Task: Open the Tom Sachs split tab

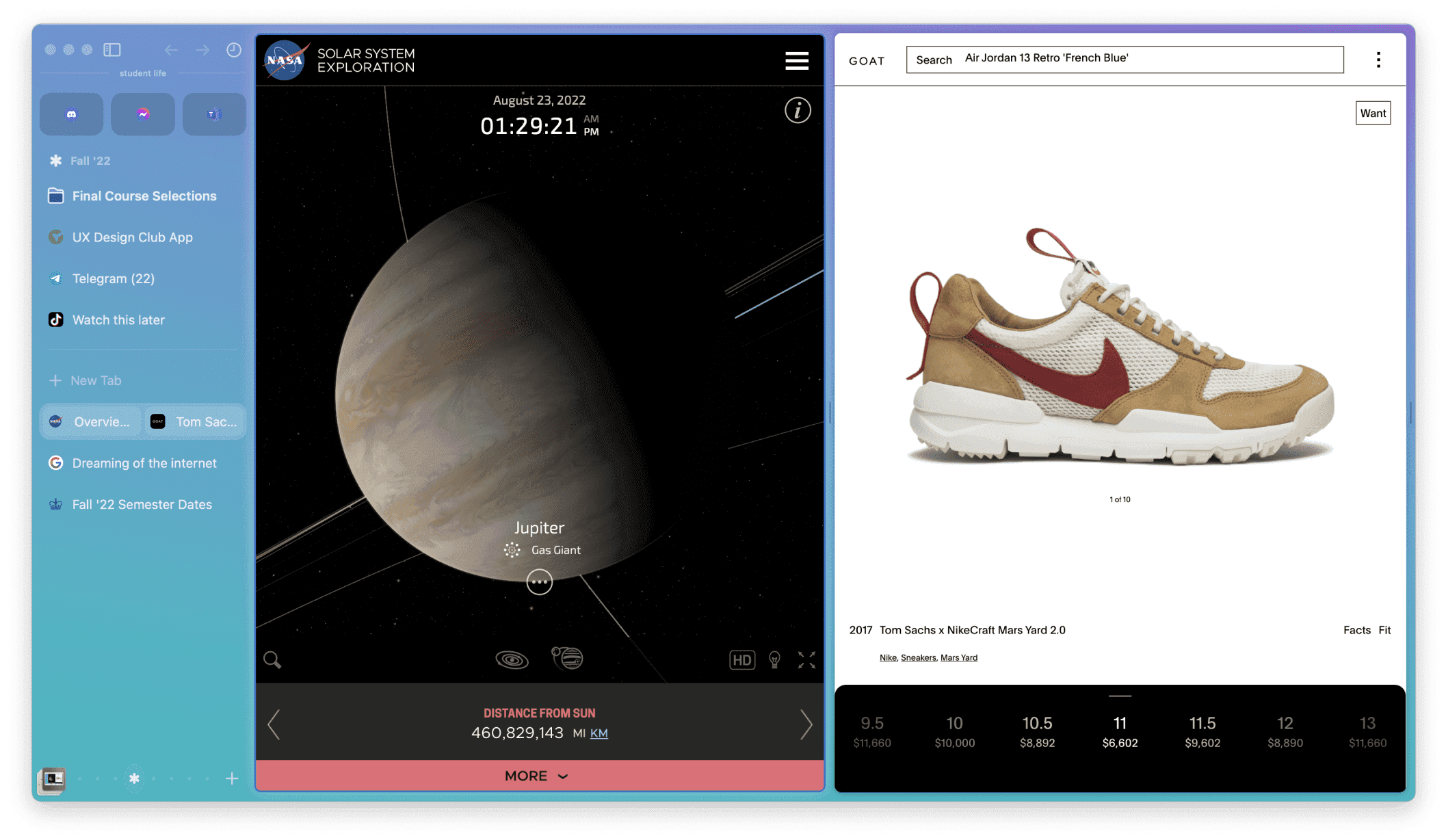Action: [196, 421]
